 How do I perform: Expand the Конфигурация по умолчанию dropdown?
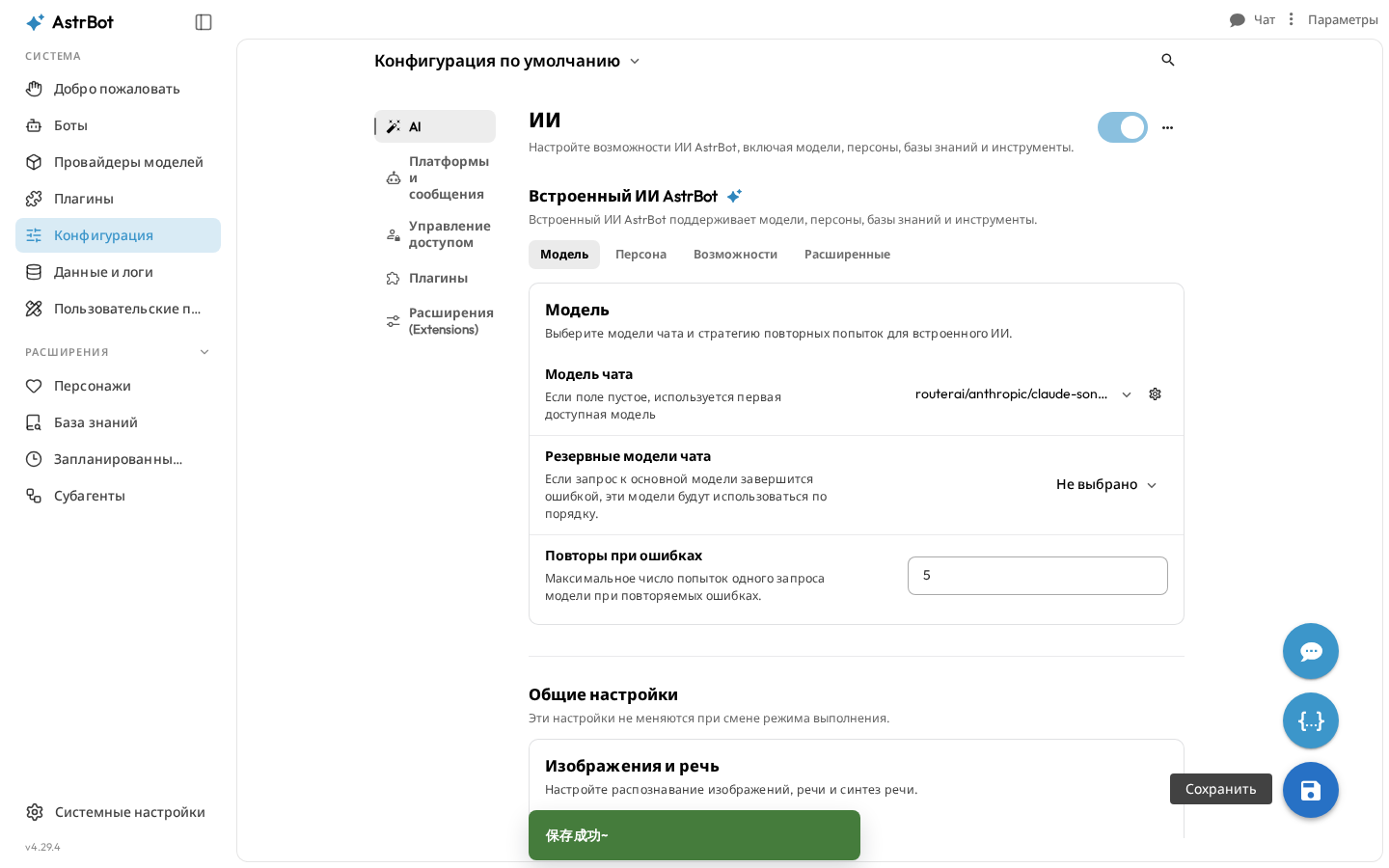507,61
